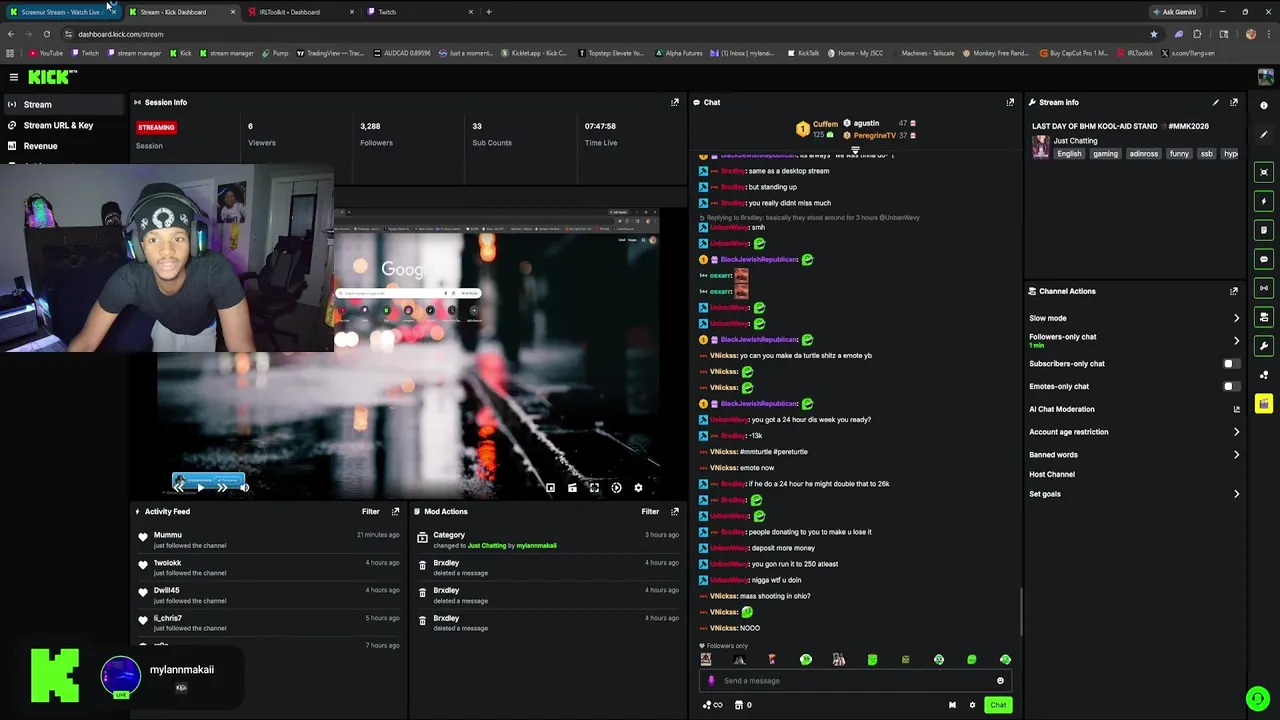Open TradingView bookmark
This screenshot has width=1280, height=720.
329,53
